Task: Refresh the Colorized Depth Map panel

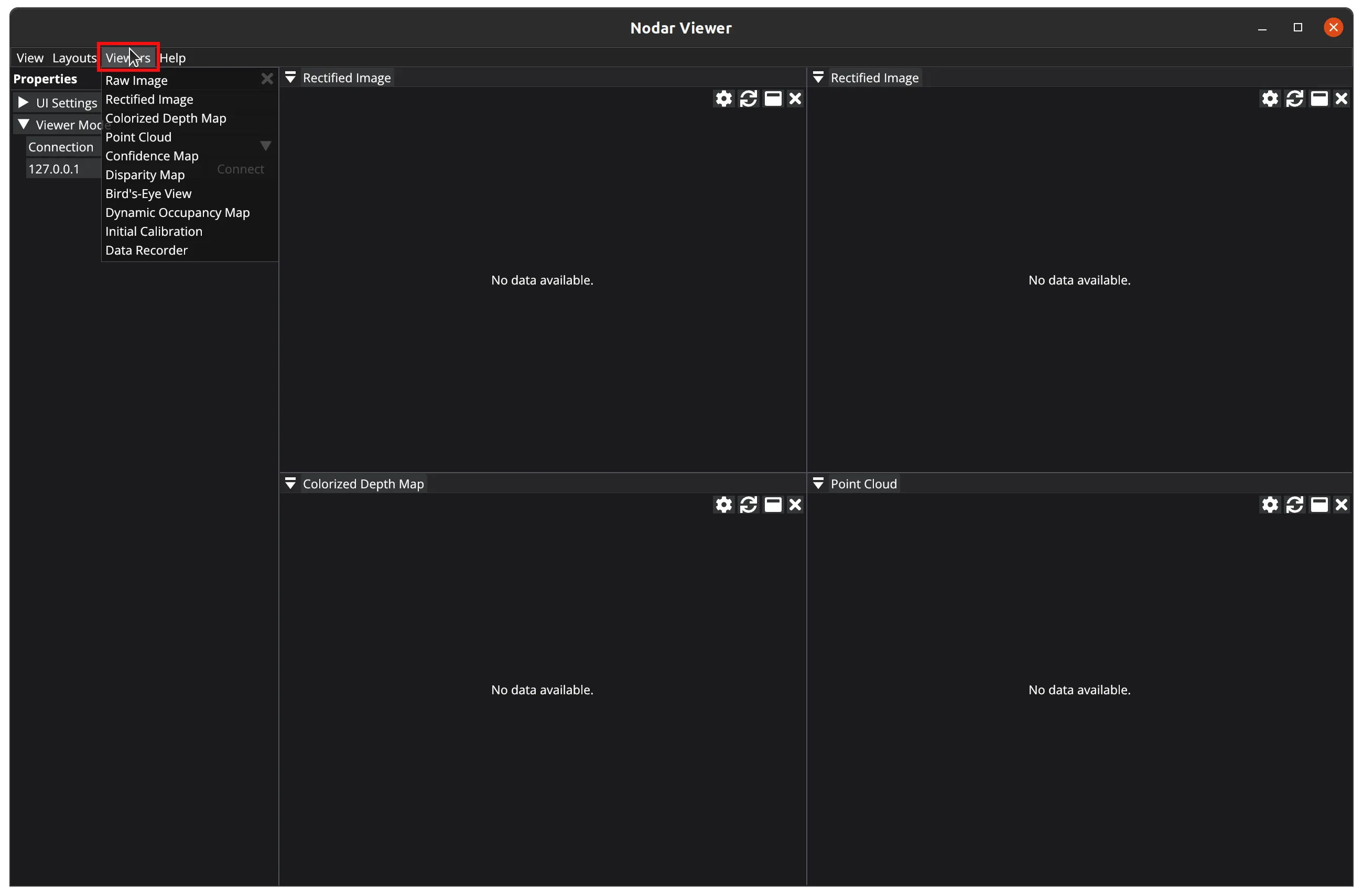Action: tap(748, 505)
